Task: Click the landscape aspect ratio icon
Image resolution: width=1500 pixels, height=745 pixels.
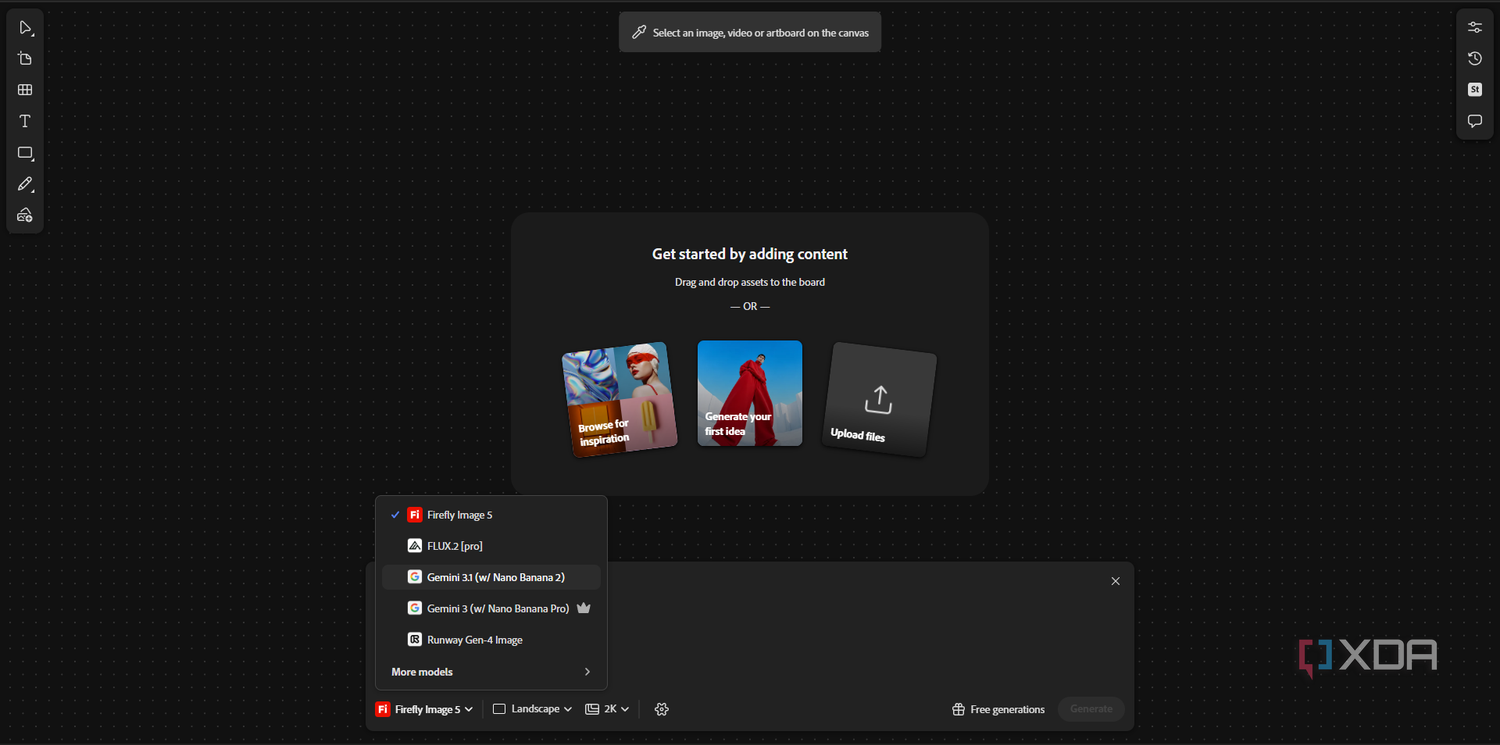Action: (x=499, y=709)
